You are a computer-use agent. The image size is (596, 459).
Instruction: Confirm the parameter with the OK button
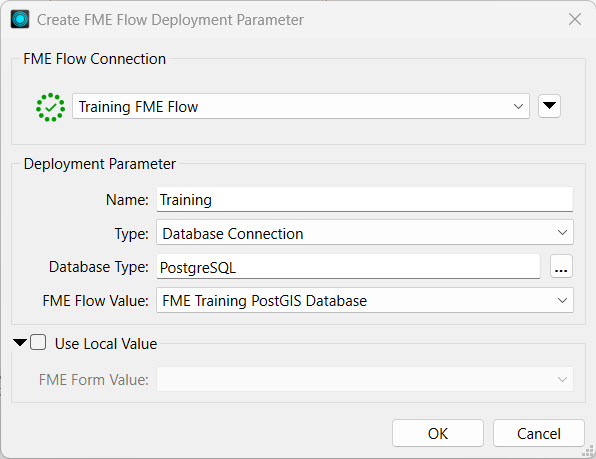pos(438,433)
